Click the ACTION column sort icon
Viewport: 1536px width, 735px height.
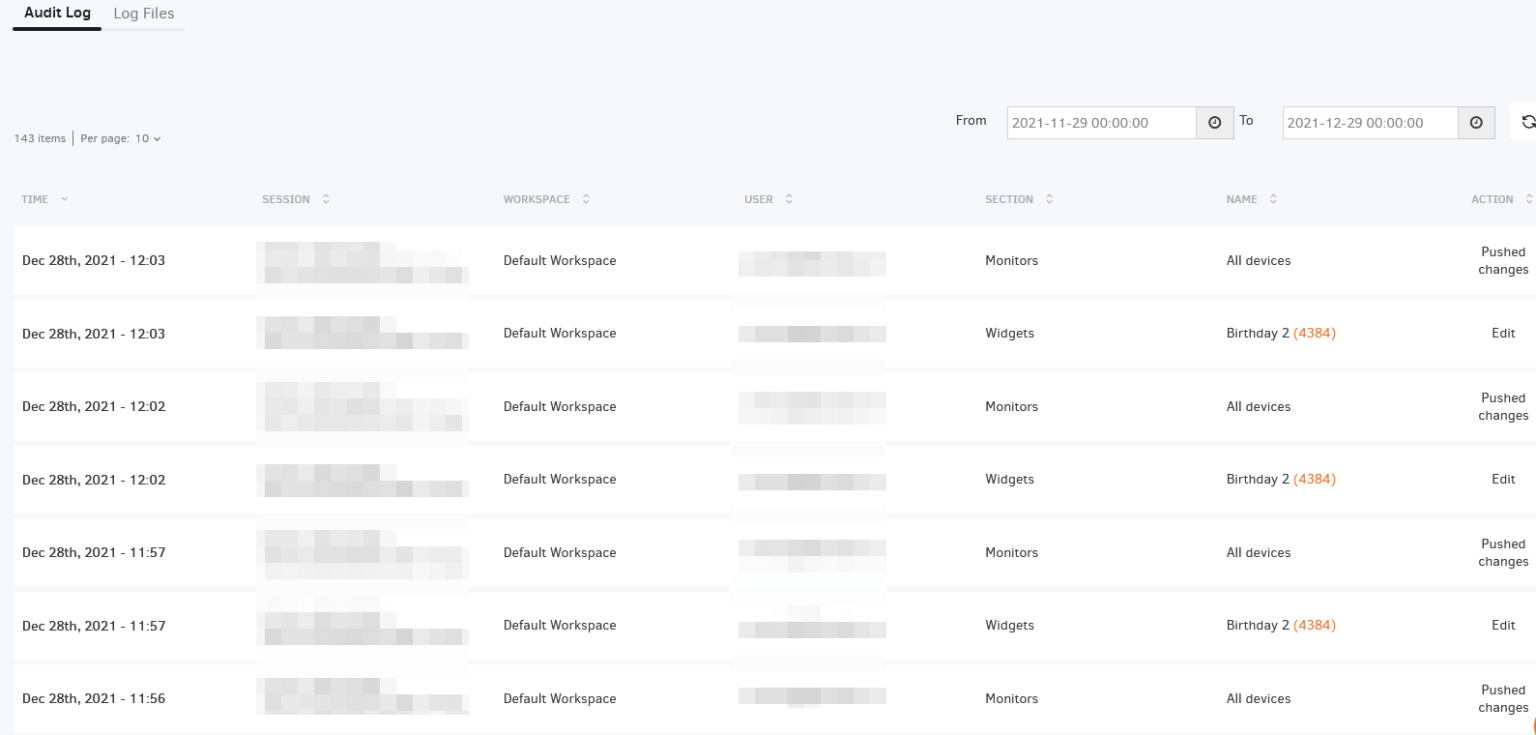(1528, 200)
